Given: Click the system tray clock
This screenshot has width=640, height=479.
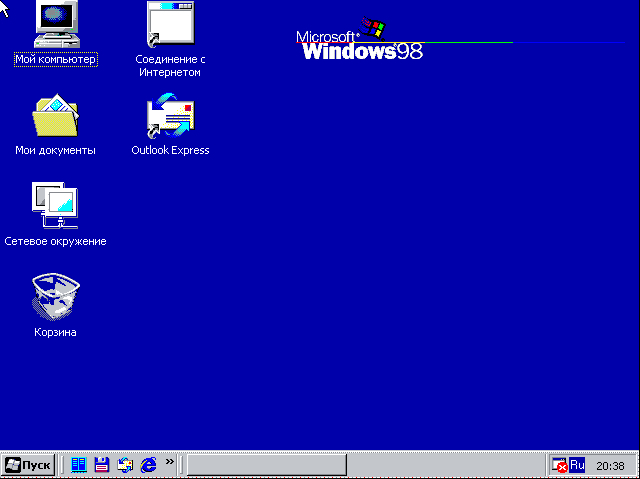Looking at the screenshot, I should click(x=610, y=466).
